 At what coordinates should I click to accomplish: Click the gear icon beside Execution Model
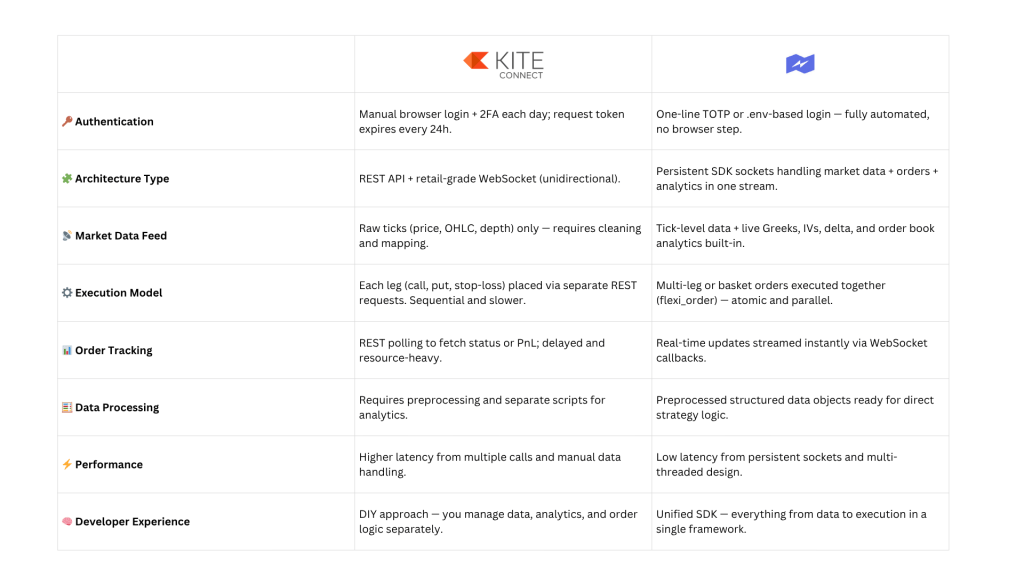[67, 293]
